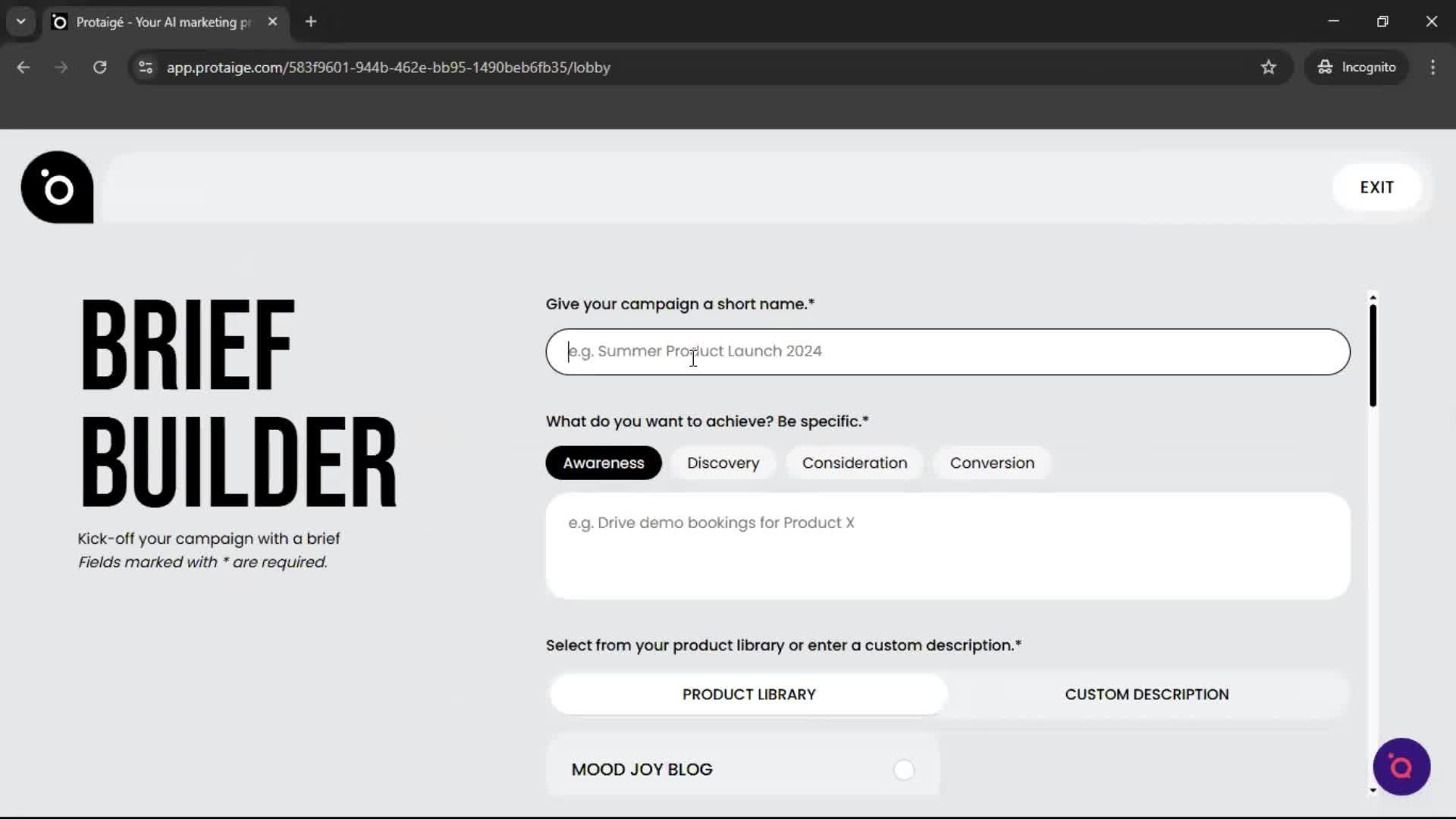The width and height of the screenshot is (1456, 819).
Task: Select the MOOD JOY BLOG product option
Action: [x=904, y=769]
